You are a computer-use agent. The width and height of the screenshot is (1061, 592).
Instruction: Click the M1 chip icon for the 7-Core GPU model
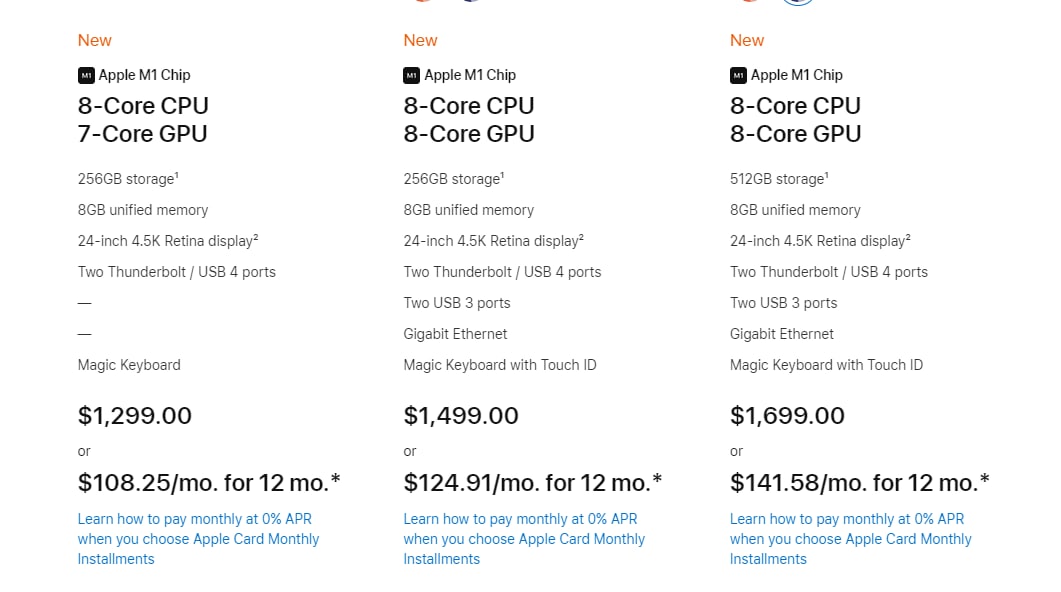click(86, 75)
